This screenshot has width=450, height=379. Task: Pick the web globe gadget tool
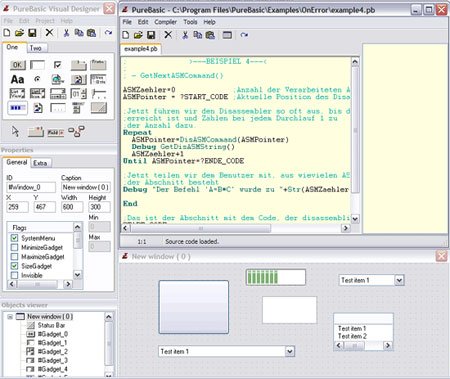coord(57,79)
